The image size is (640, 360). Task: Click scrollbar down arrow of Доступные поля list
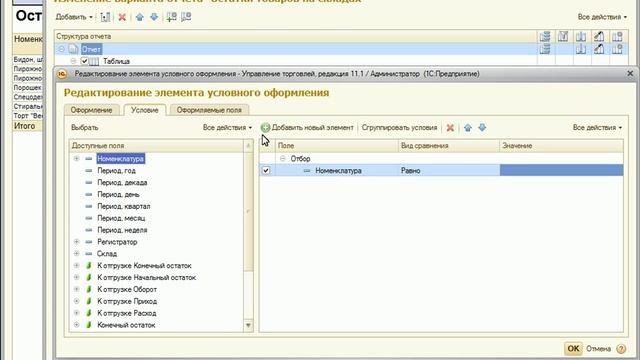(x=248, y=326)
